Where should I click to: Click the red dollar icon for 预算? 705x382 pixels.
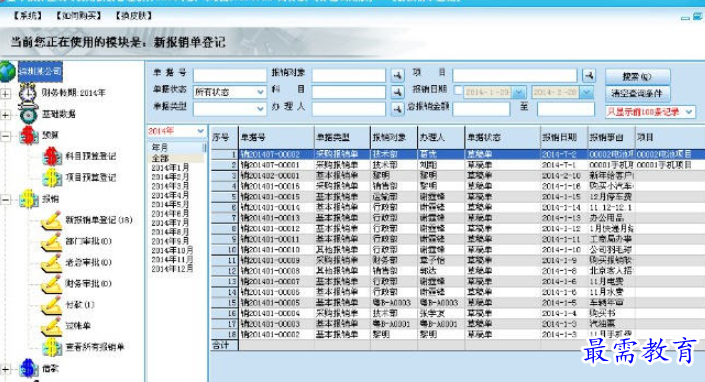[x=29, y=135]
